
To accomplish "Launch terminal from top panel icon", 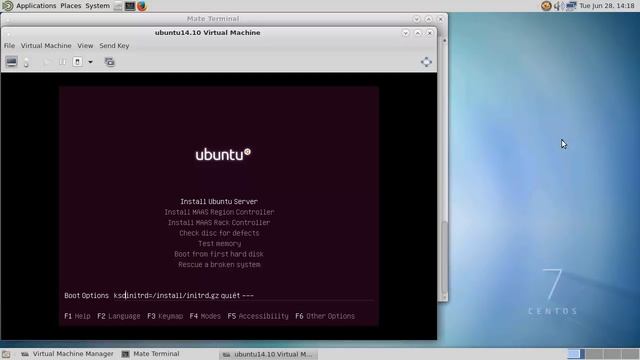I will click(x=130, y=6).
